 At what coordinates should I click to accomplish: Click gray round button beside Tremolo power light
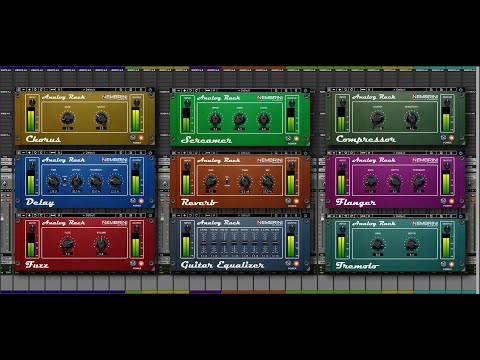pyautogui.click(x=443, y=264)
